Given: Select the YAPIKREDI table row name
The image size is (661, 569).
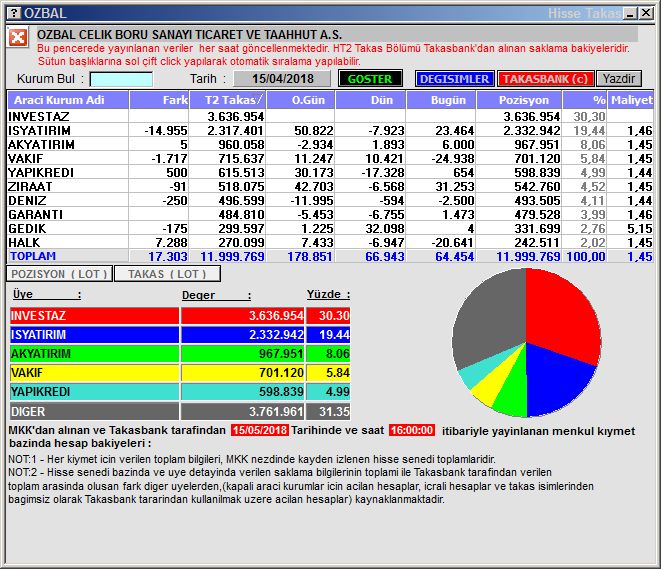Looking at the screenshot, I should click(41, 172).
